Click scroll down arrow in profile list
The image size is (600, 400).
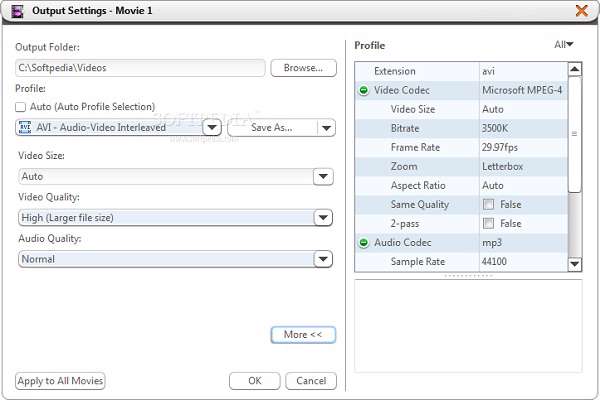click(x=575, y=264)
